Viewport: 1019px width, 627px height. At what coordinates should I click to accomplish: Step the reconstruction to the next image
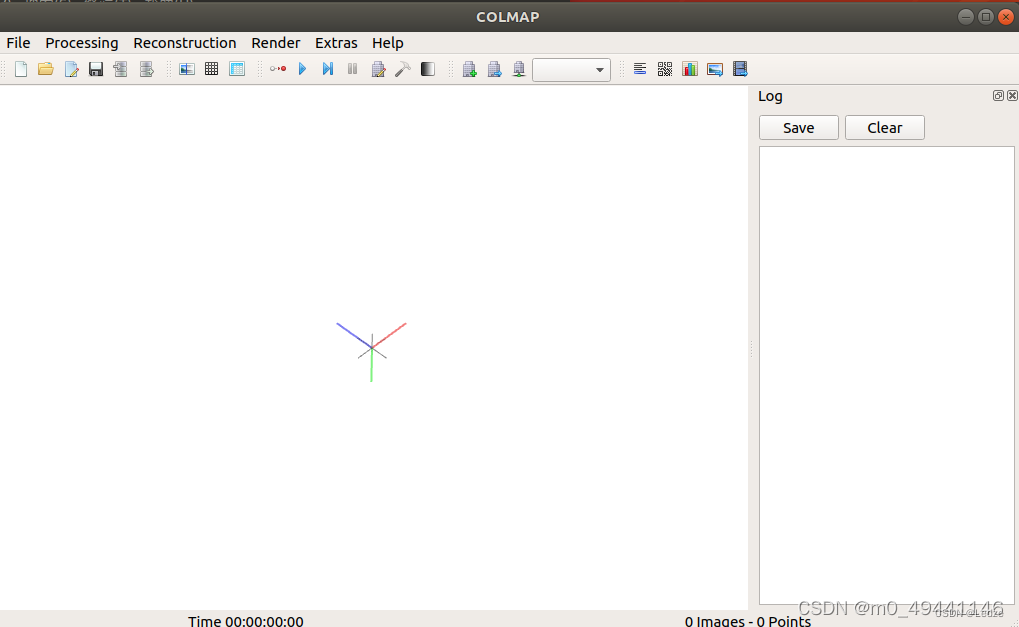(328, 68)
